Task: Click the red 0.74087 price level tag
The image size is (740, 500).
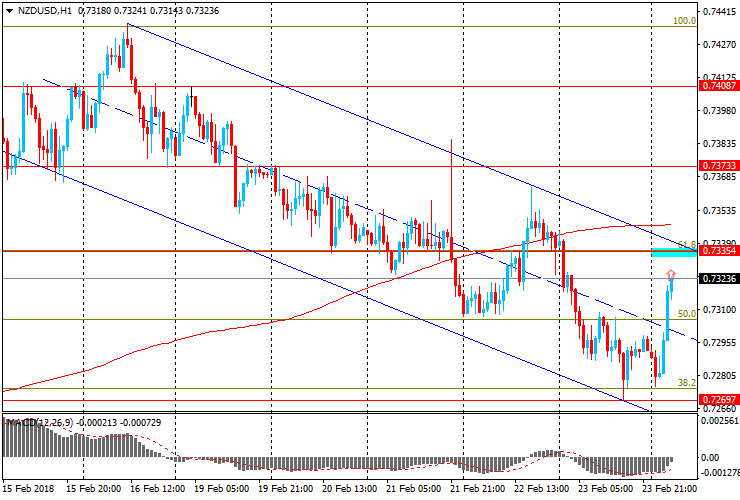Action: [719, 86]
